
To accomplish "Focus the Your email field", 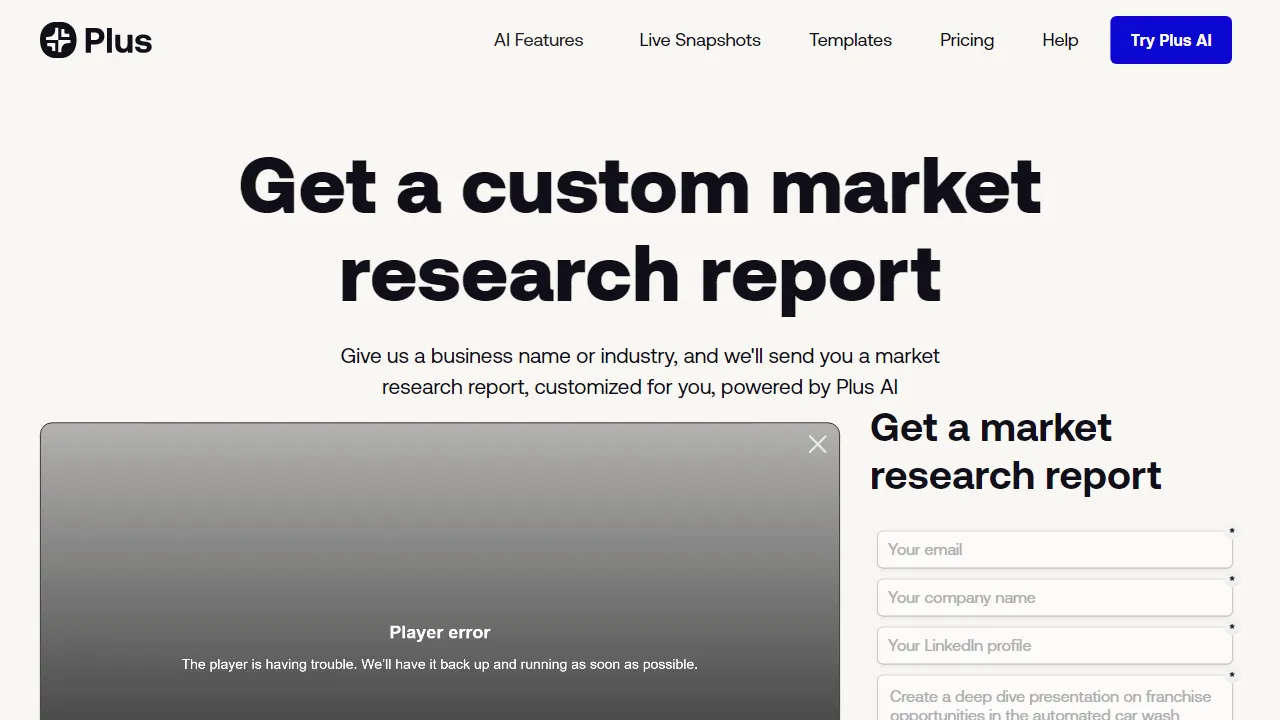I will [1054, 549].
